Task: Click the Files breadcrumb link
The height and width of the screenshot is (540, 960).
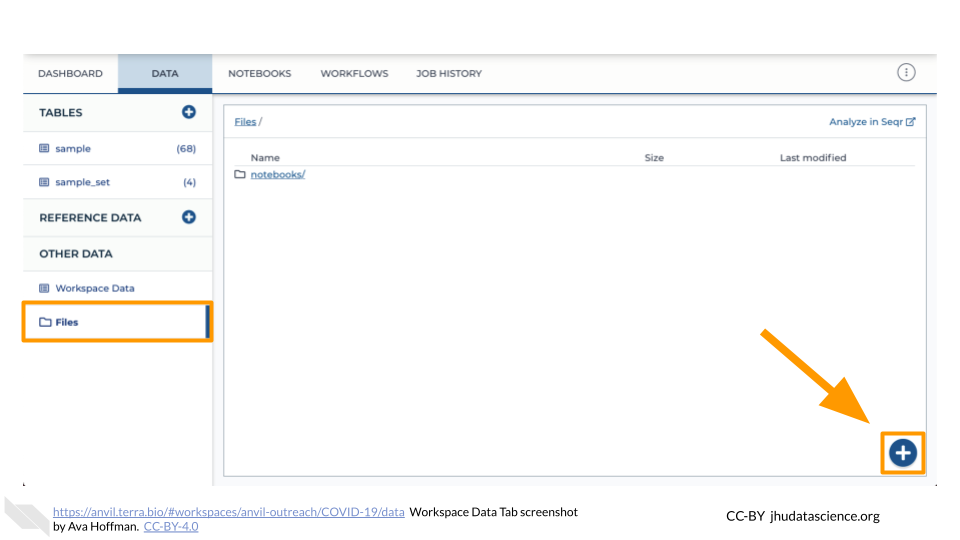Action: coord(245,122)
